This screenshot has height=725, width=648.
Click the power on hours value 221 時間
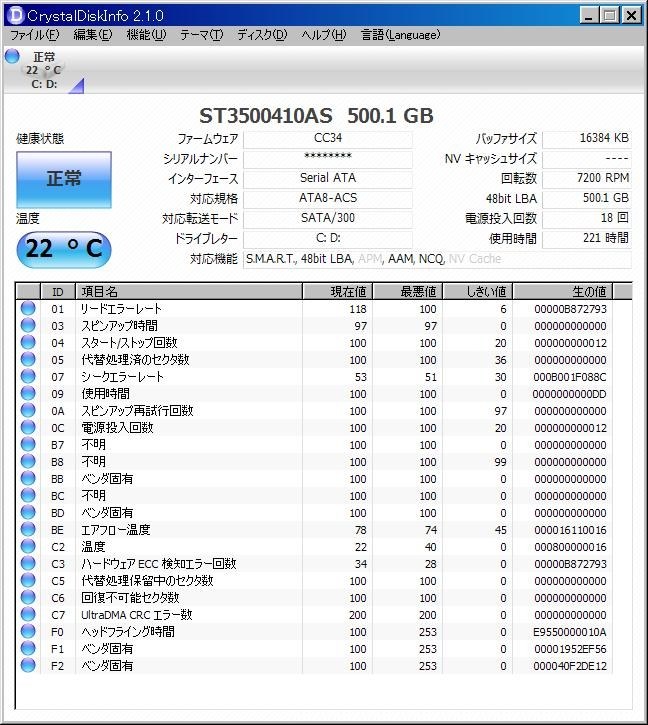[x=586, y=239]
